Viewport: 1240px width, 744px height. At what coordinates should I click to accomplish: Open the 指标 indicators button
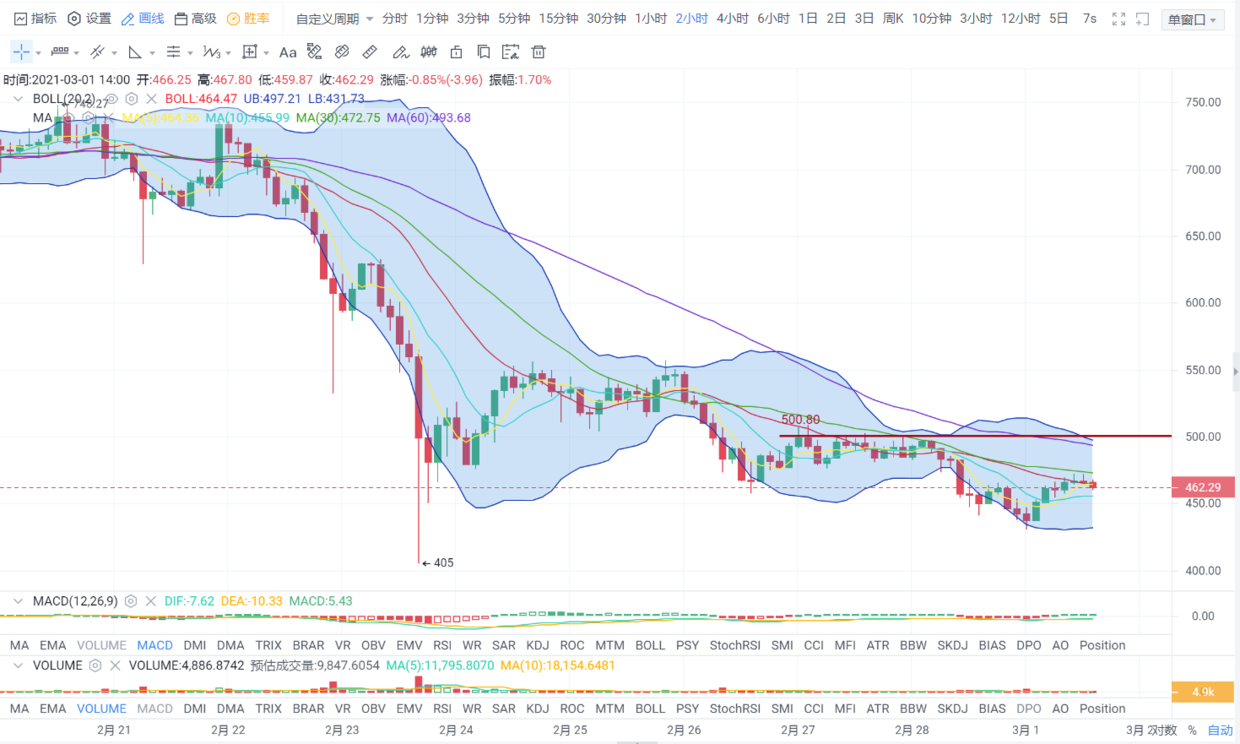point(35,19)
